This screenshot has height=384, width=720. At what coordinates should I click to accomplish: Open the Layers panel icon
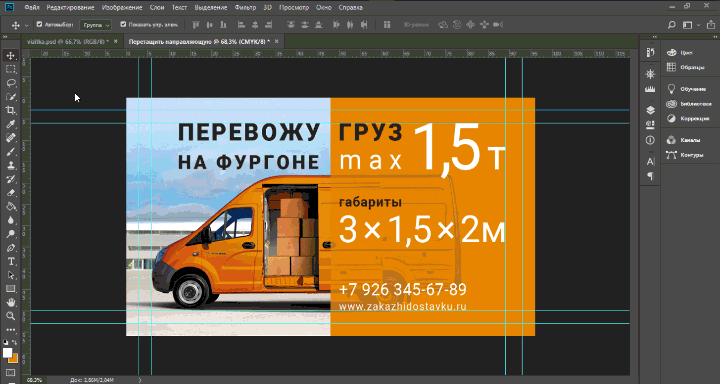tap(650, 110)
